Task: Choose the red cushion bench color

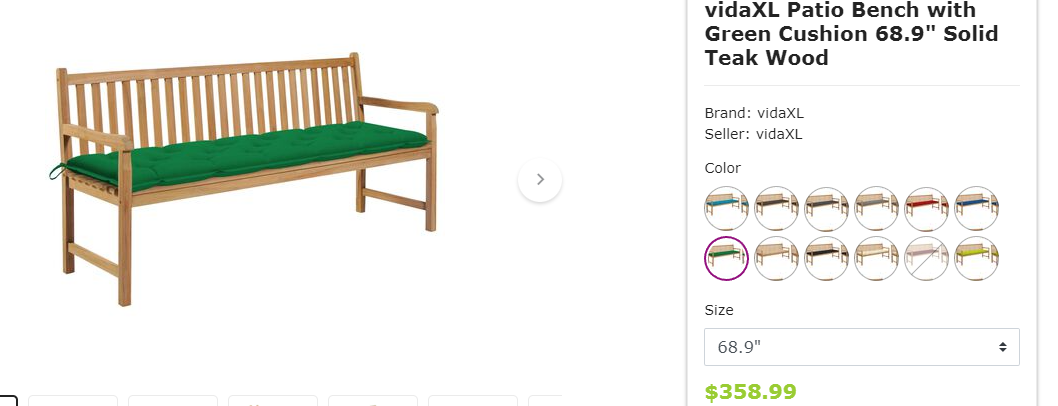Action: point(926,208)
